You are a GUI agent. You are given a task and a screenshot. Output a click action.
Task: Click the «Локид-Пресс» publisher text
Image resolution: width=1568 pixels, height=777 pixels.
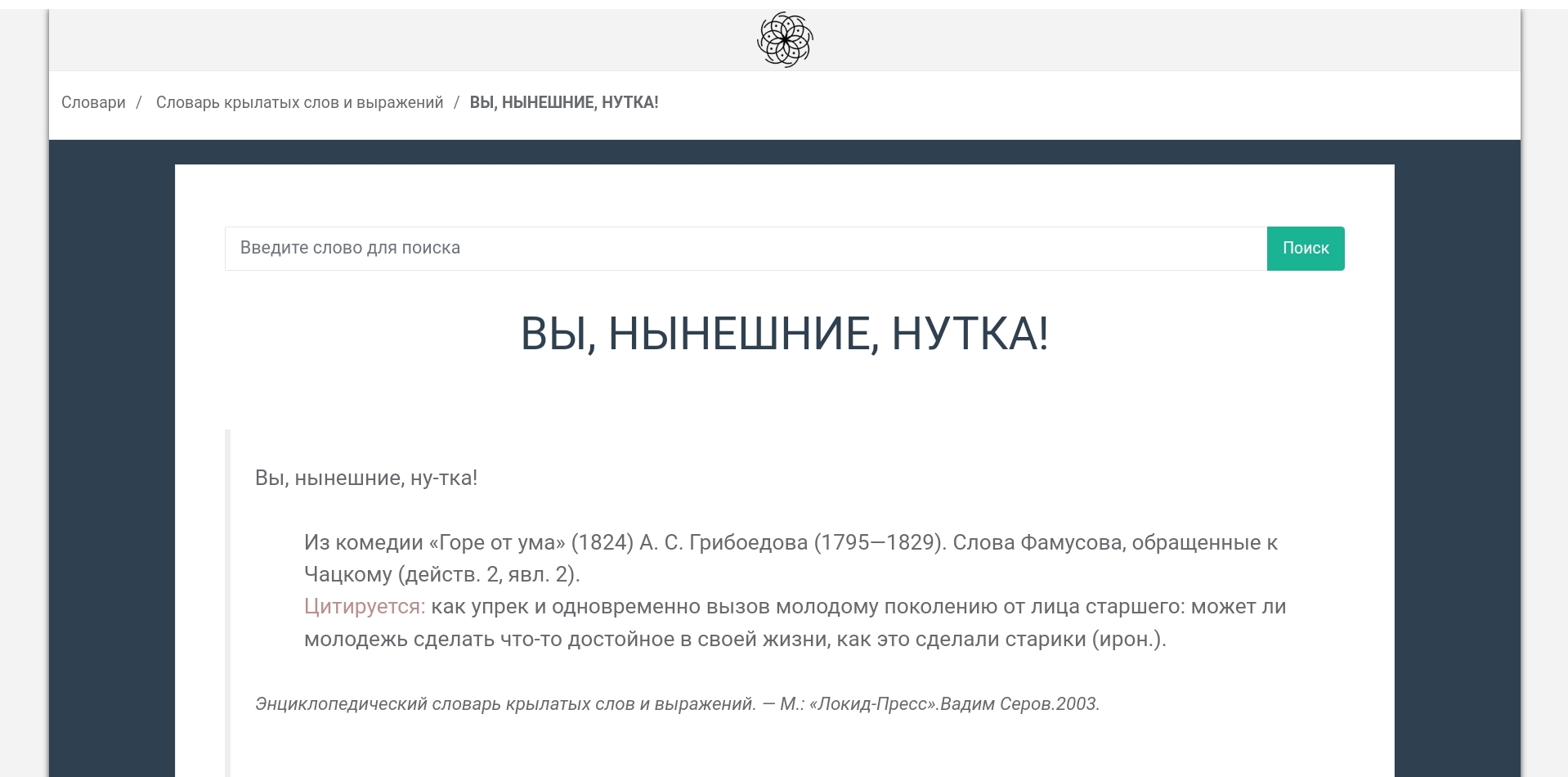(873, 703)
